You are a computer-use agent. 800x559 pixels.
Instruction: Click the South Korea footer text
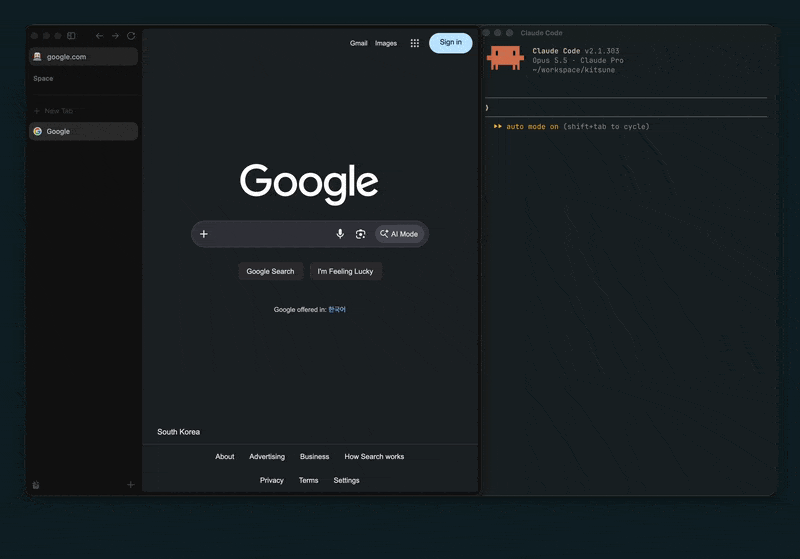coord(179,432)
